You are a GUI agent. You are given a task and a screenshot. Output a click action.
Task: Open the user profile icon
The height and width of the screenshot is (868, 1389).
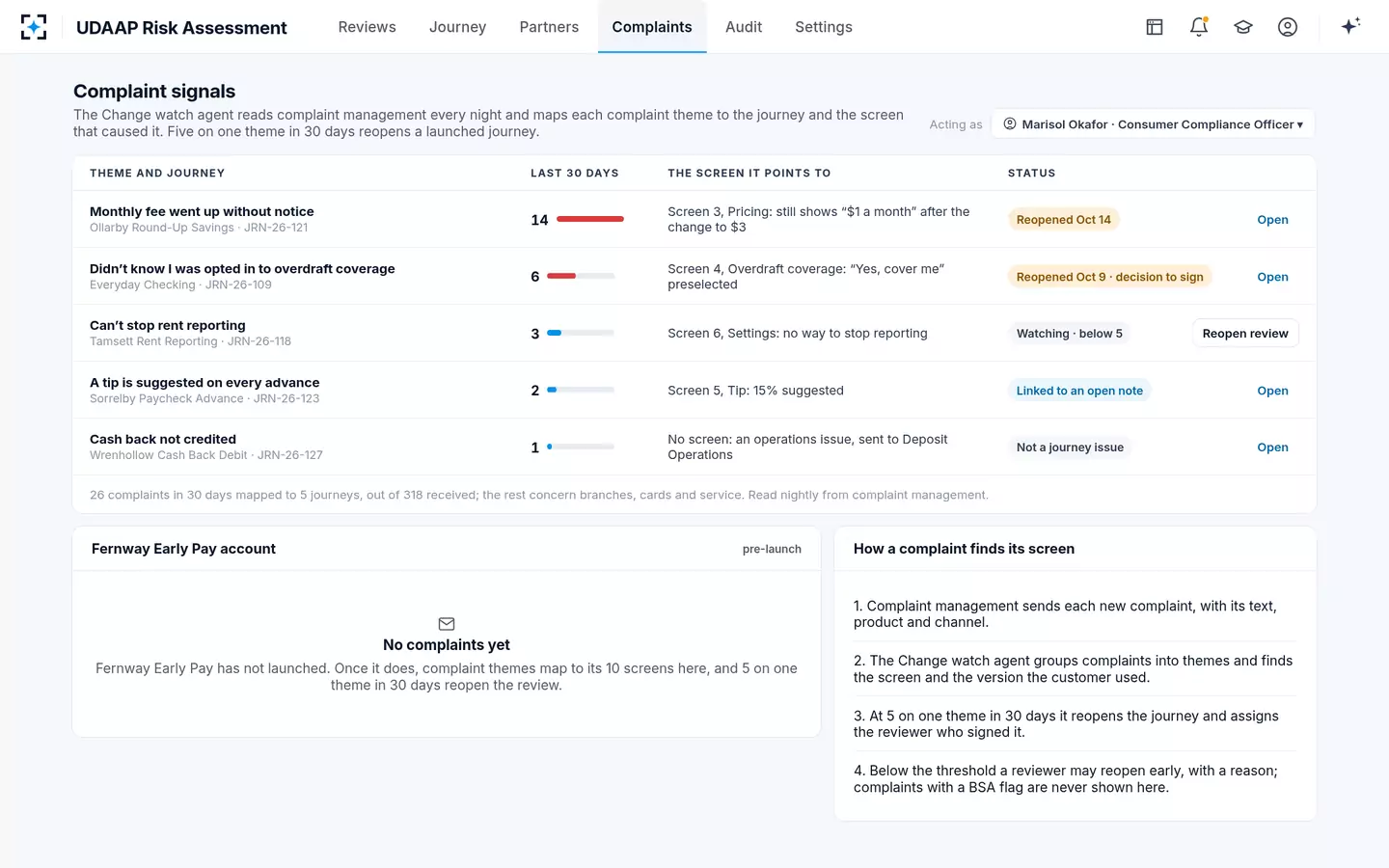pyautogui.click(x=1288, y=27)
